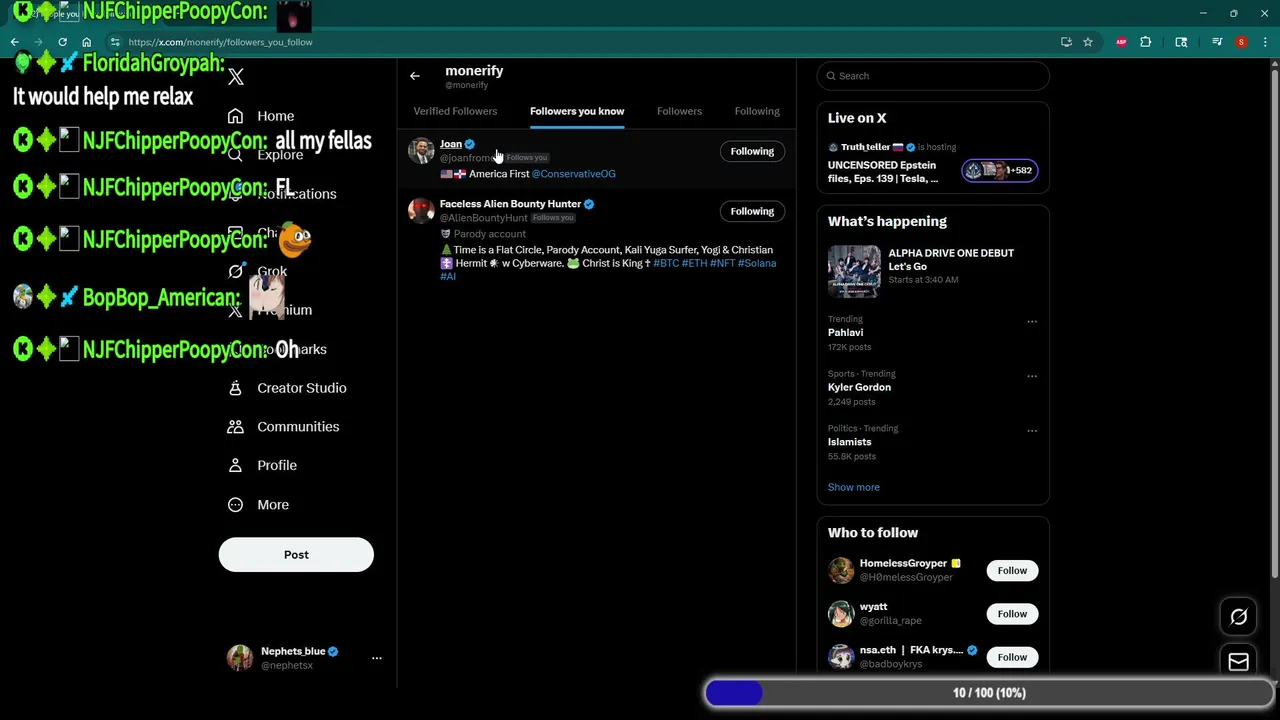This screenshot has height=720, width=1280.
Task: Click the Post button
Action: (296, 555)
